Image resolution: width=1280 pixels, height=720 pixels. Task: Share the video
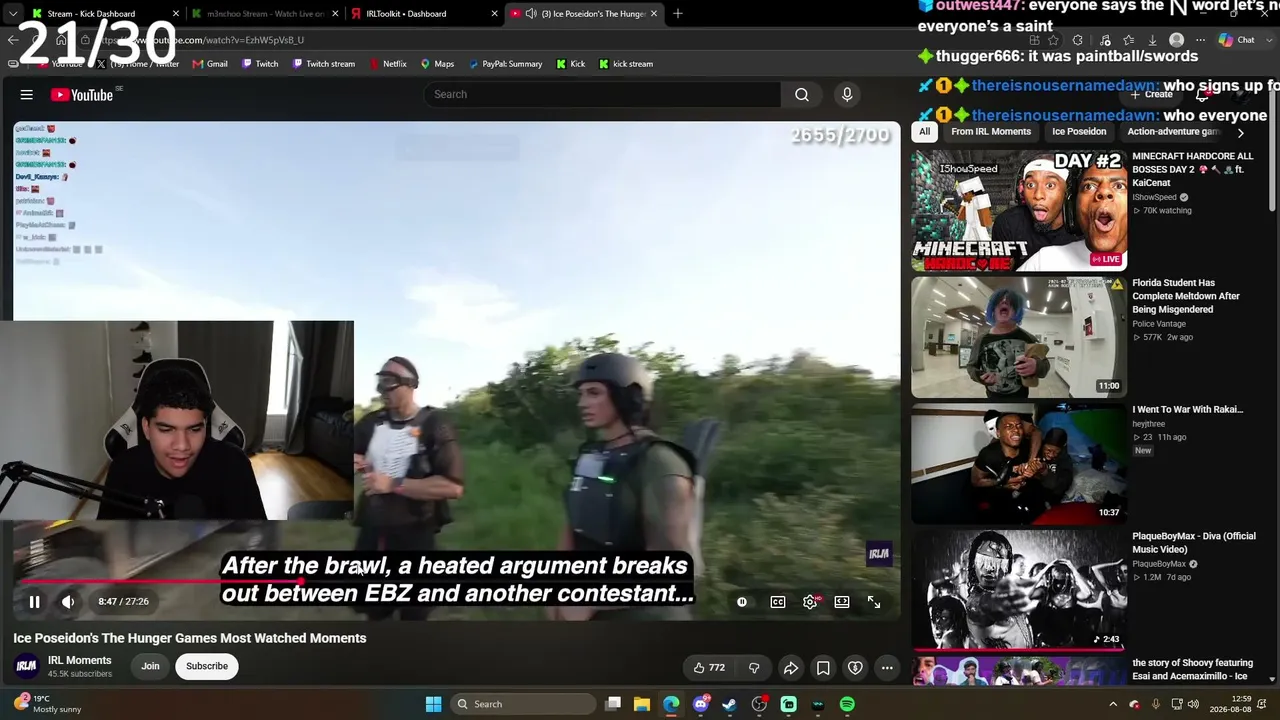pyautogui.click(x=791, y=668)
